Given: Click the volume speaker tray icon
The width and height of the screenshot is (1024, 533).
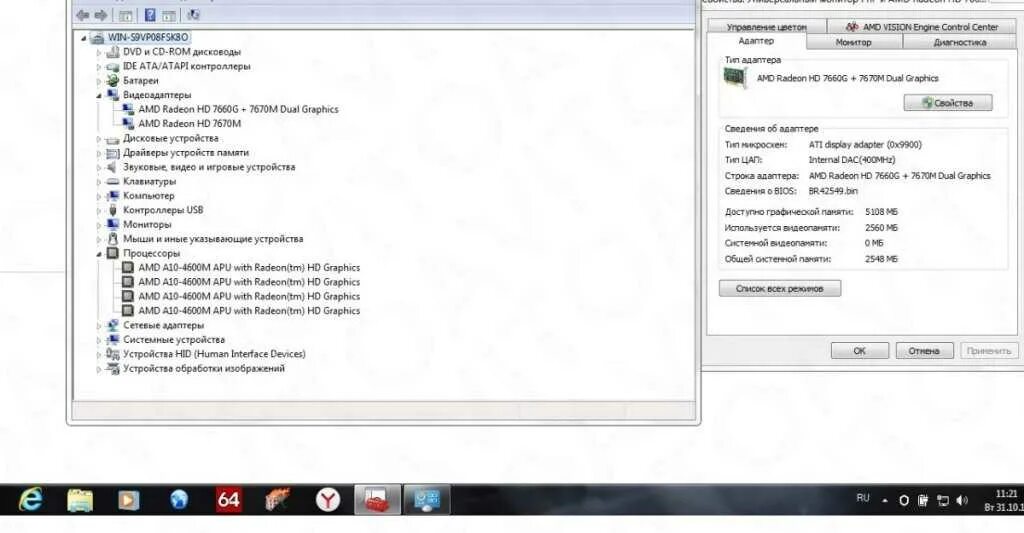Looking at the screenshot, I should pyautogui.click(x=962, y=501).
